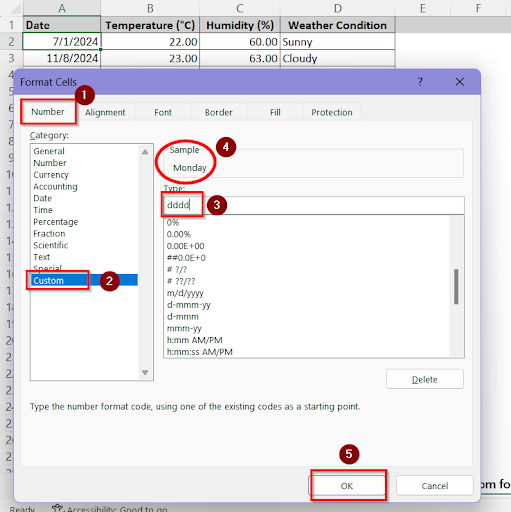Select cell A2 with 7/1/2024
Image resolution: width=511 pixels, height=512 pixels.
(x=62, y=42)
